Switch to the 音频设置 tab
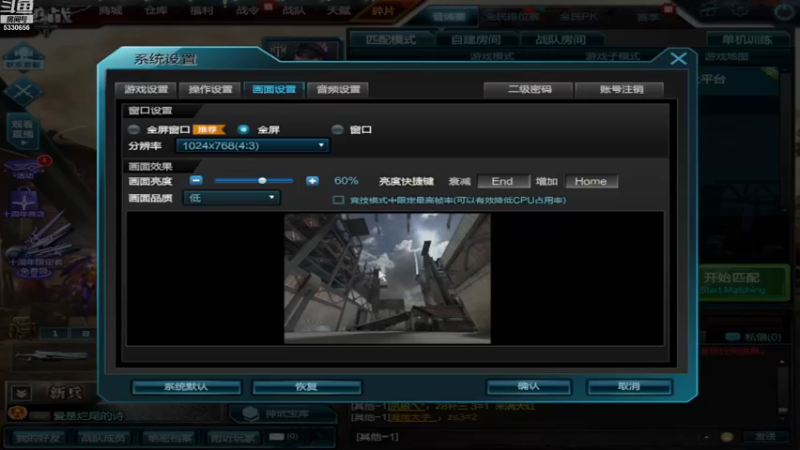This screenshot has width=800, height=450. [338, 89]
